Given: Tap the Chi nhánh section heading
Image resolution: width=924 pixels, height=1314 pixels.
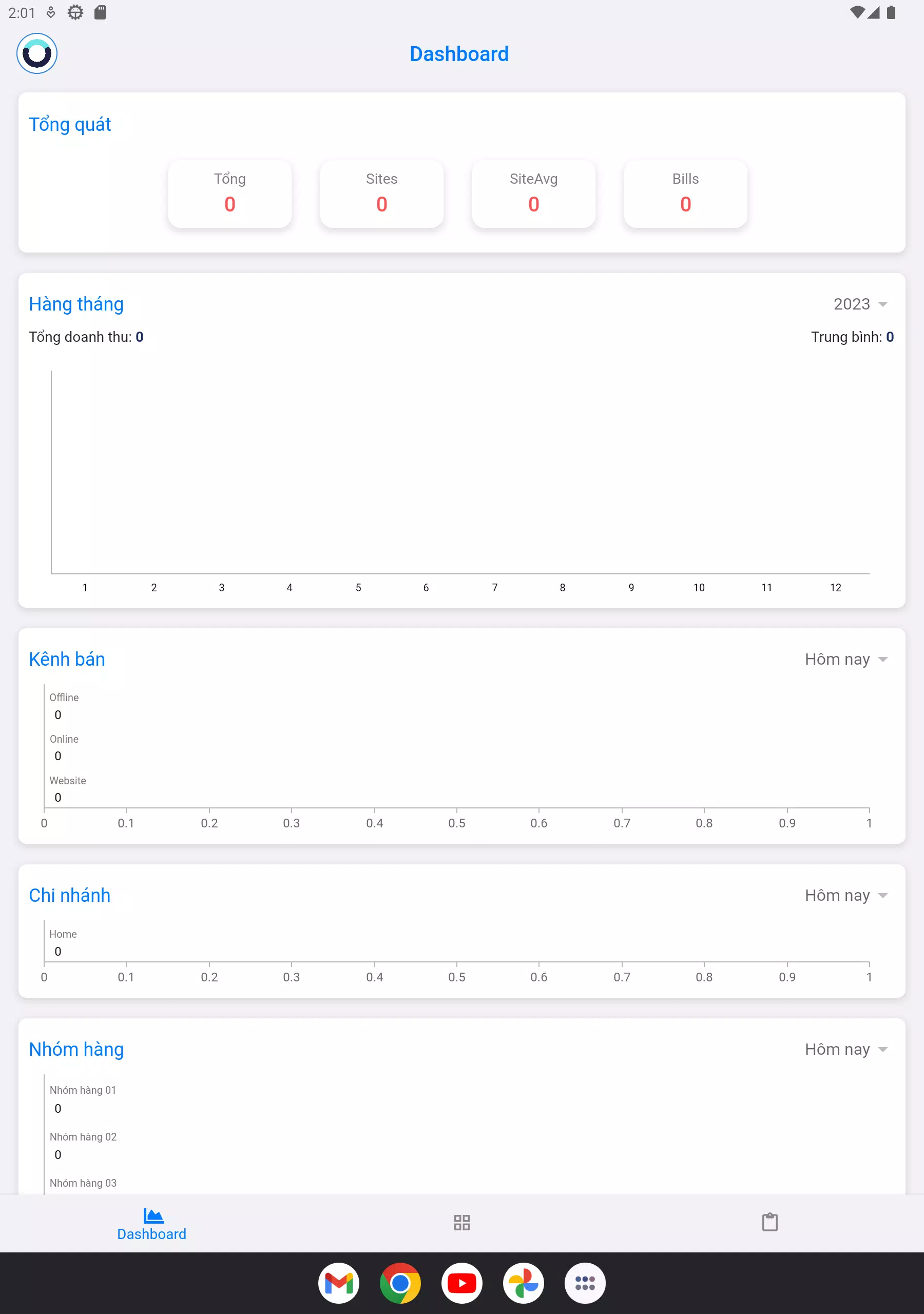Looking at the screenshot, I should [70, 895].
